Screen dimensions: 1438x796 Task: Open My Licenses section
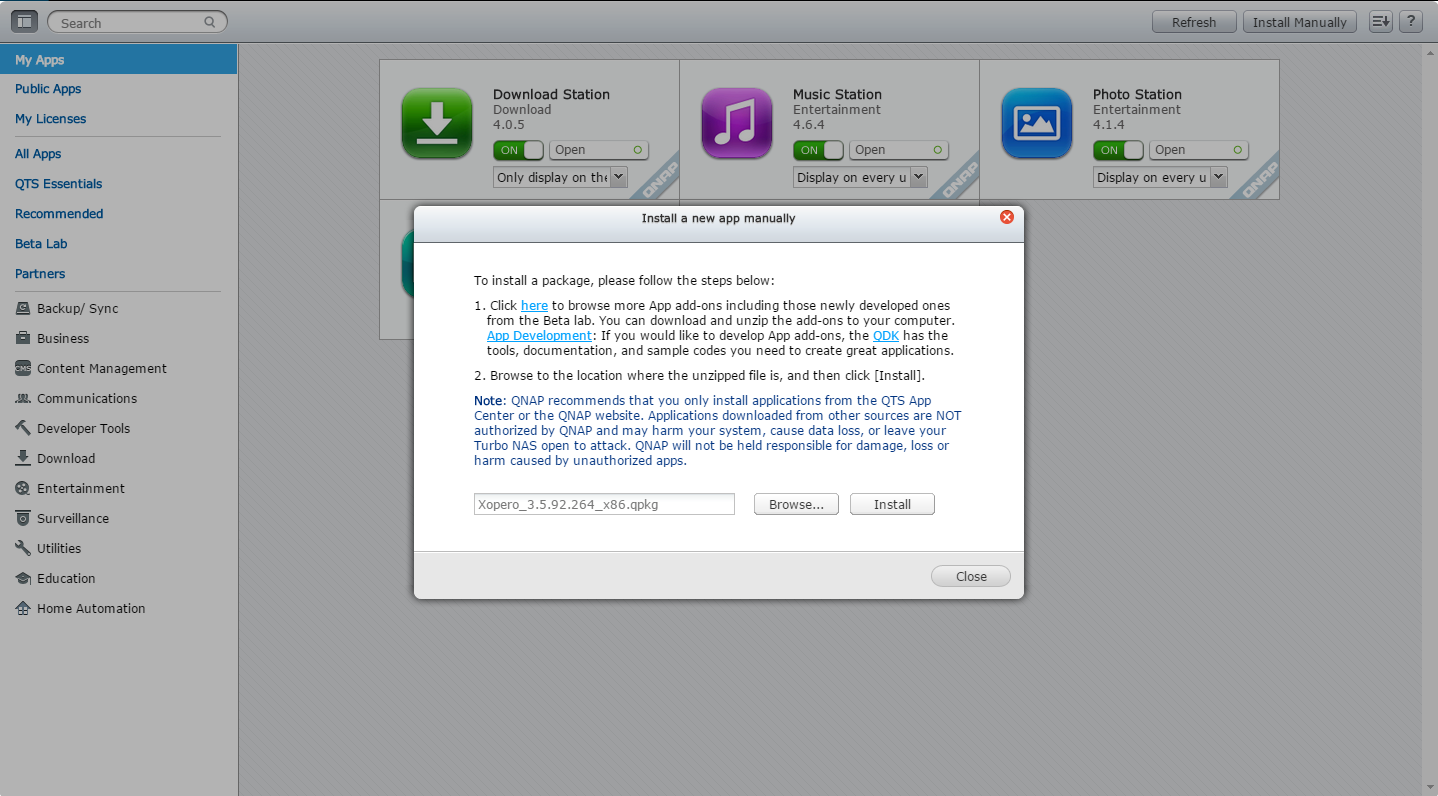pyautogui.click(x=50, y=119)
